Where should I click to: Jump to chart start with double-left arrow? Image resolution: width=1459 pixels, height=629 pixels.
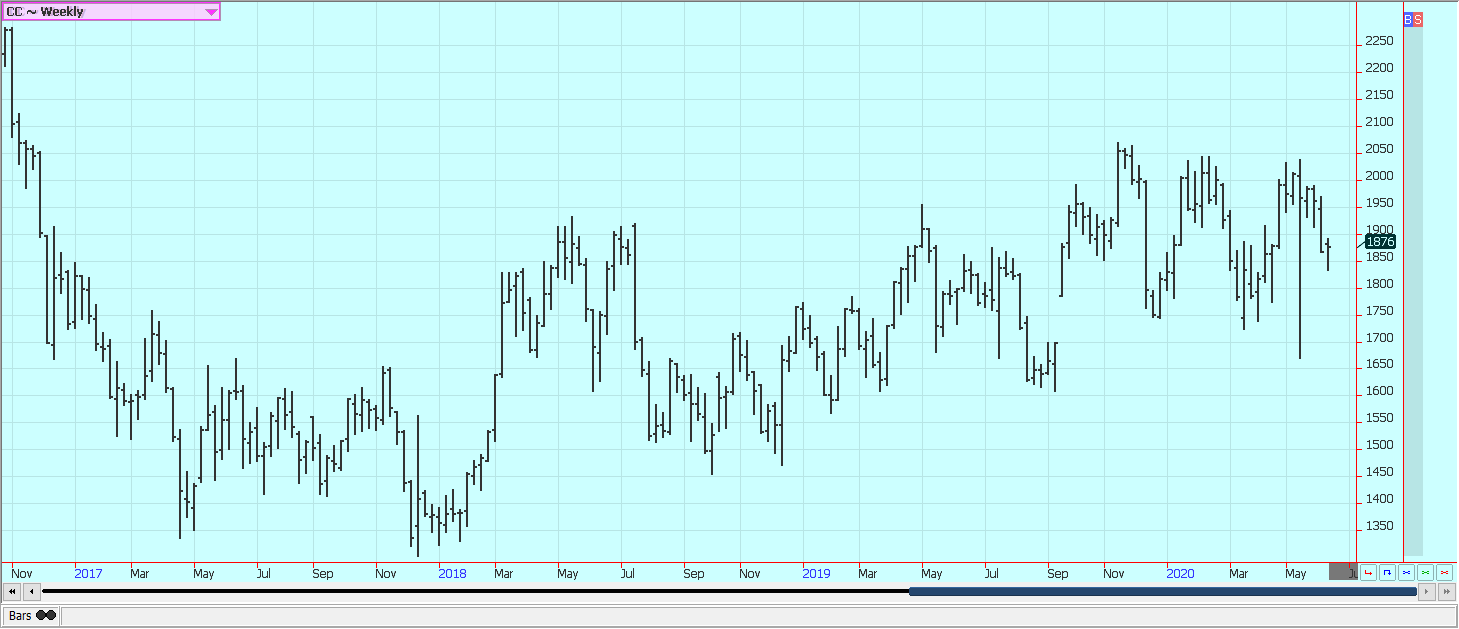(12, 592)
